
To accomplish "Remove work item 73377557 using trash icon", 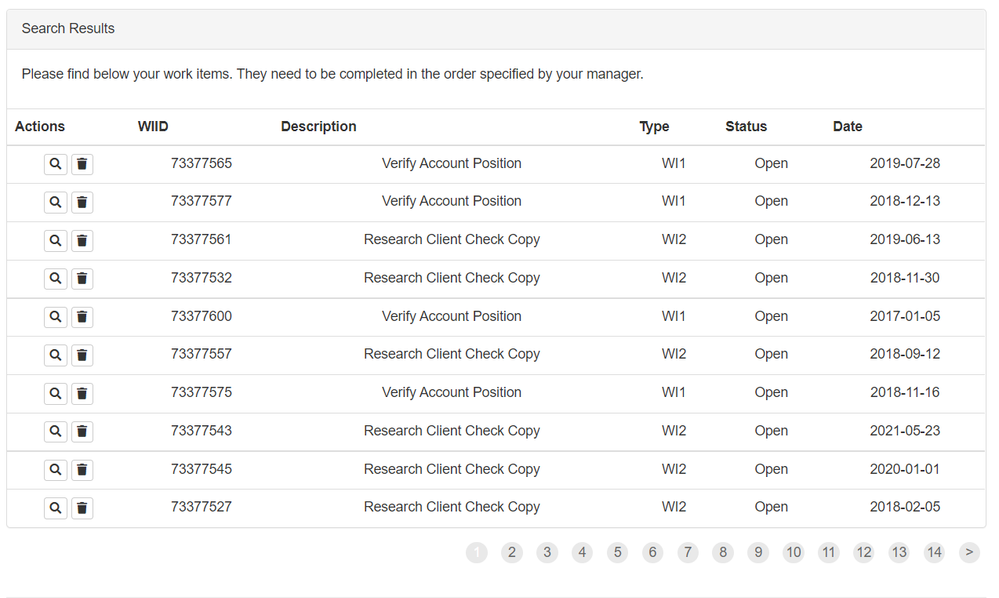I will point(82,355).
